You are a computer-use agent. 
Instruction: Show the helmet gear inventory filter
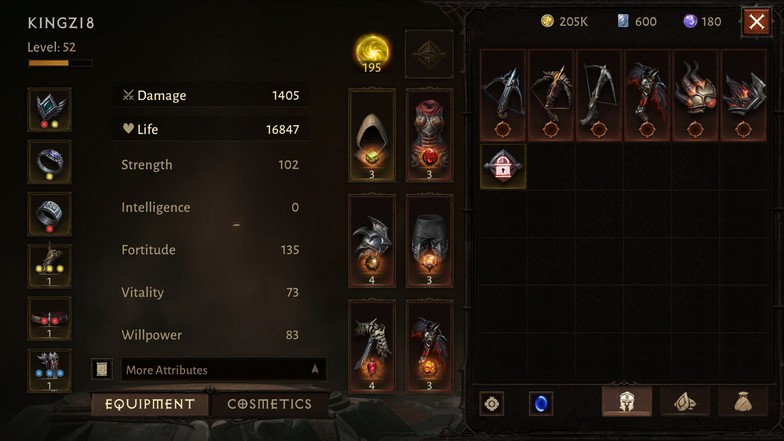pyautogui.click(x=627, y=402)
